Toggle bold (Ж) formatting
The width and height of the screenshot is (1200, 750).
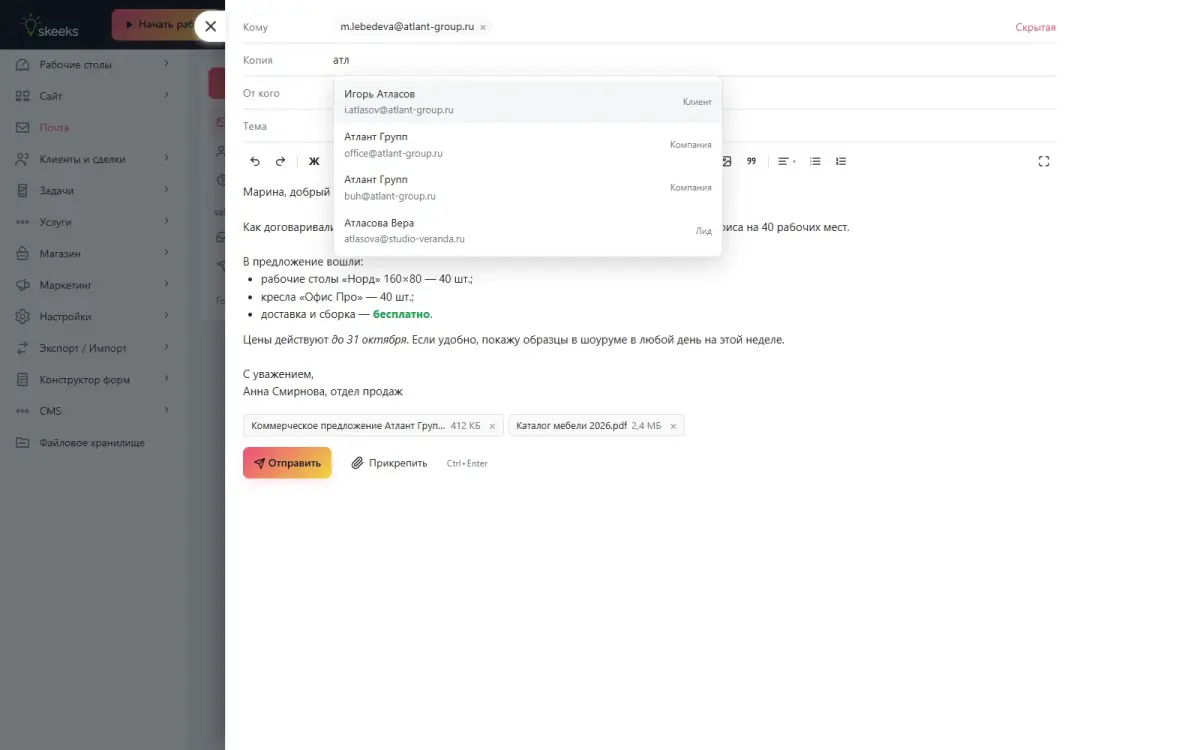[314, 161]
